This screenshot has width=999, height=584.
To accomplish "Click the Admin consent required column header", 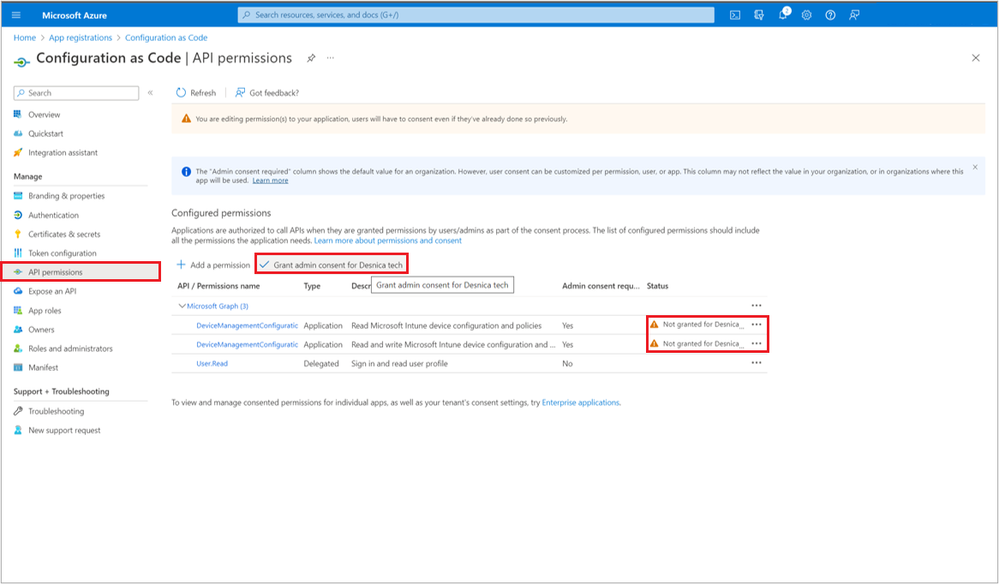I will pos(601,286).
